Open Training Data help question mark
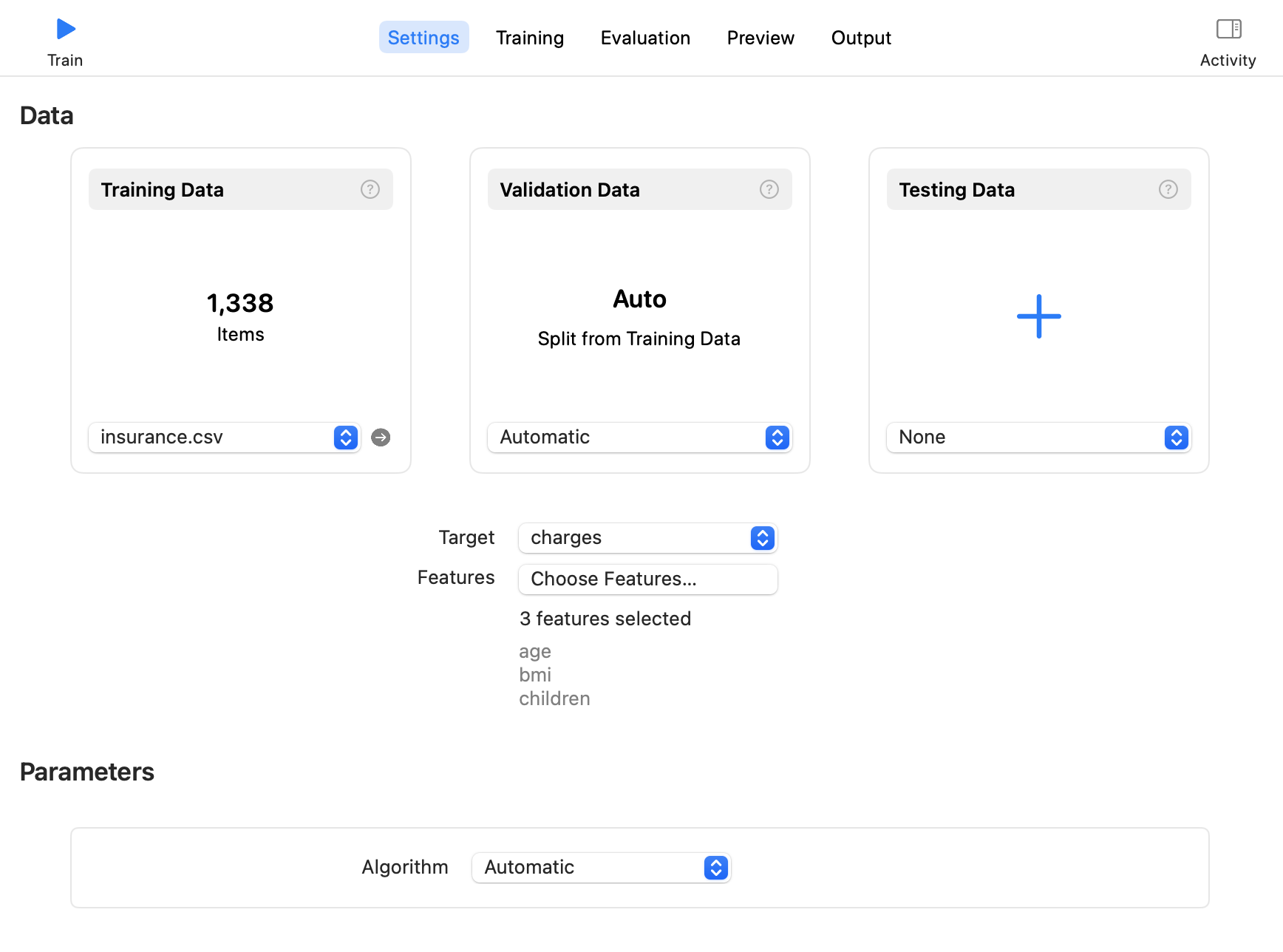 pyautogui.click(x=370, y=190)
